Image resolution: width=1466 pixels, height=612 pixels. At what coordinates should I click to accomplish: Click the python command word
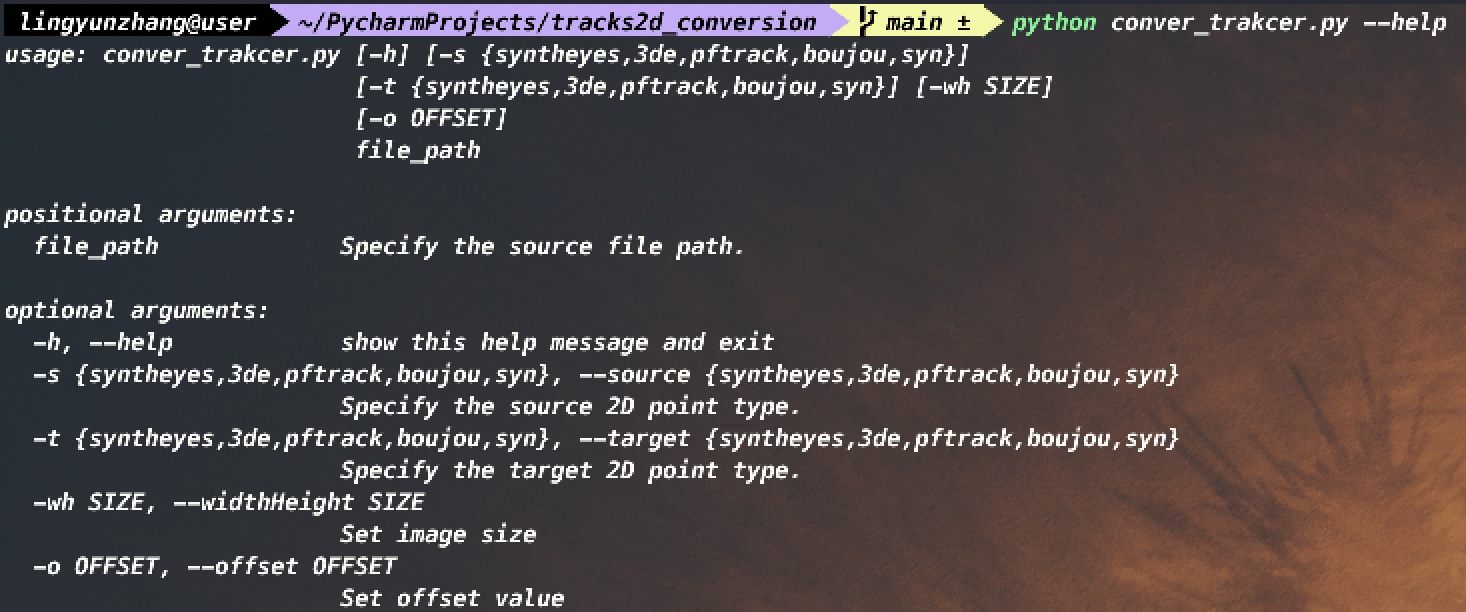1054,22
